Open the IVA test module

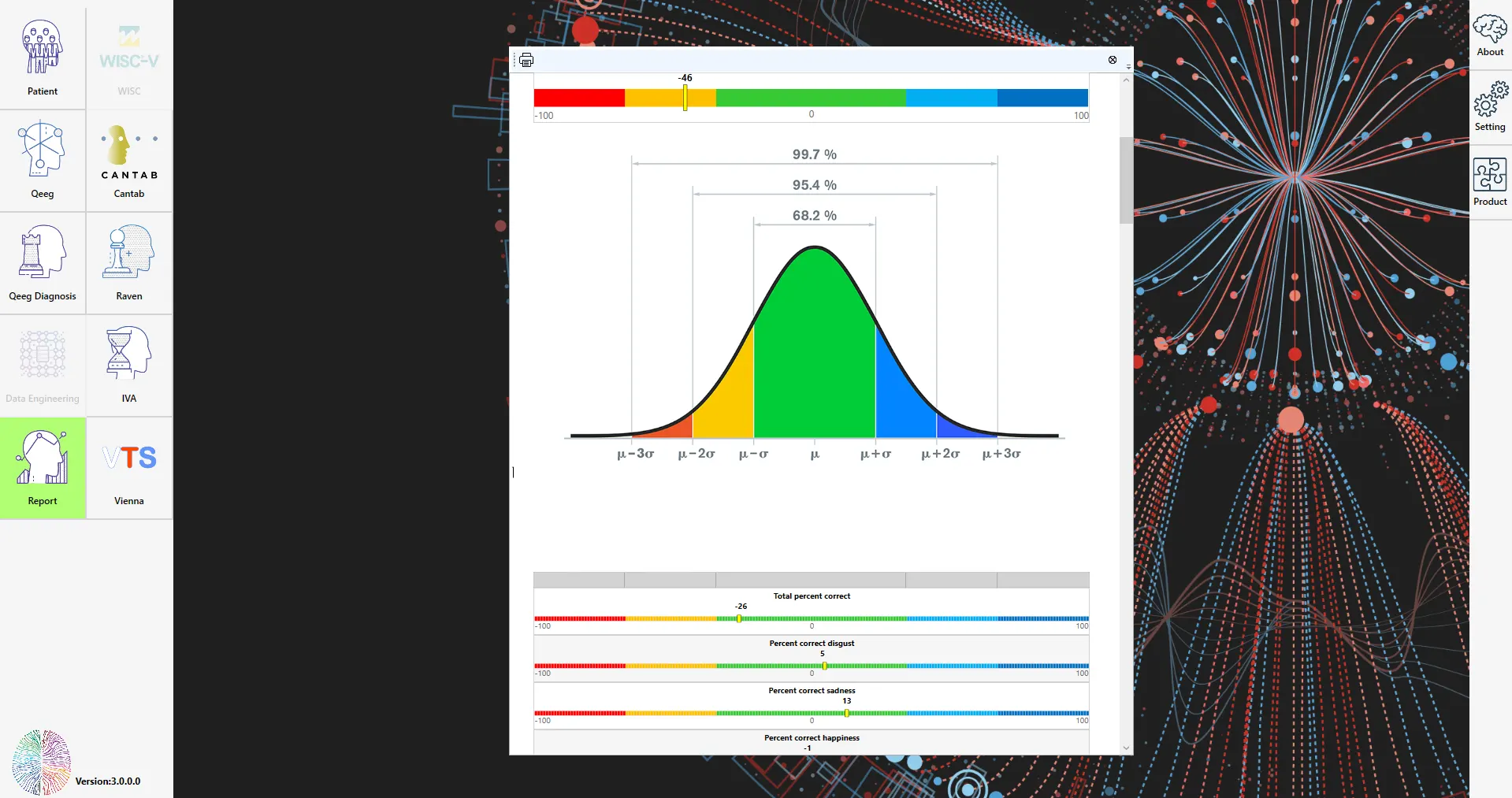tap(129, 365)
